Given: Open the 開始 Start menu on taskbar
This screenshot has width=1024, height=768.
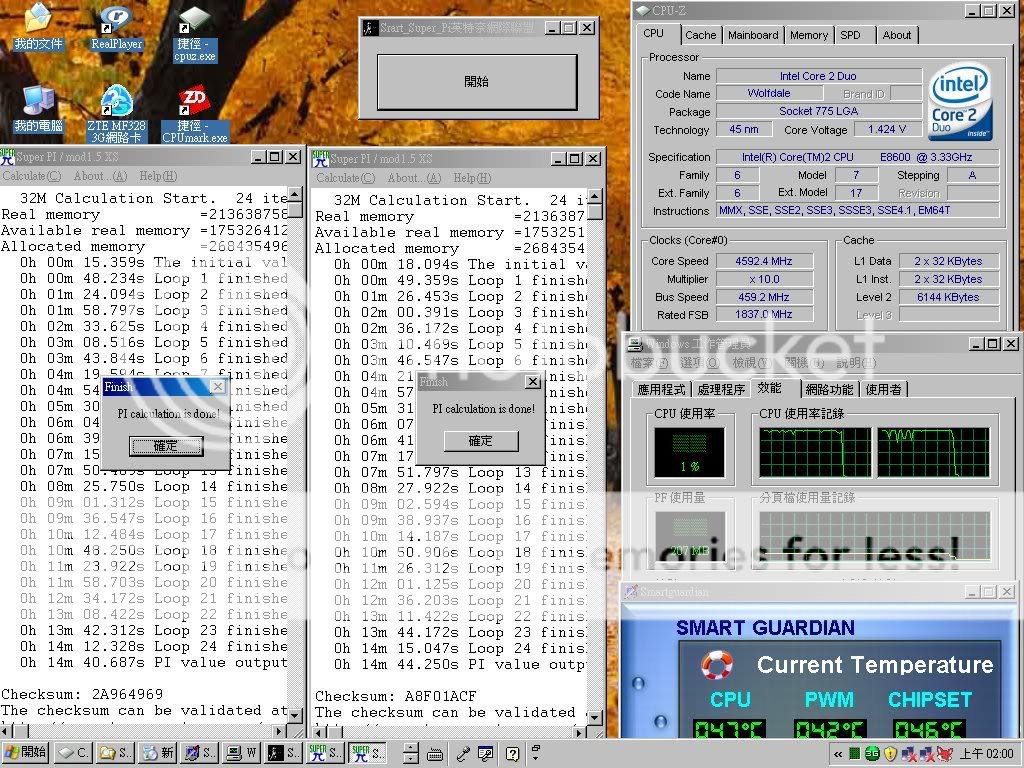Looking at the screenshot, I should pos(26,753).
